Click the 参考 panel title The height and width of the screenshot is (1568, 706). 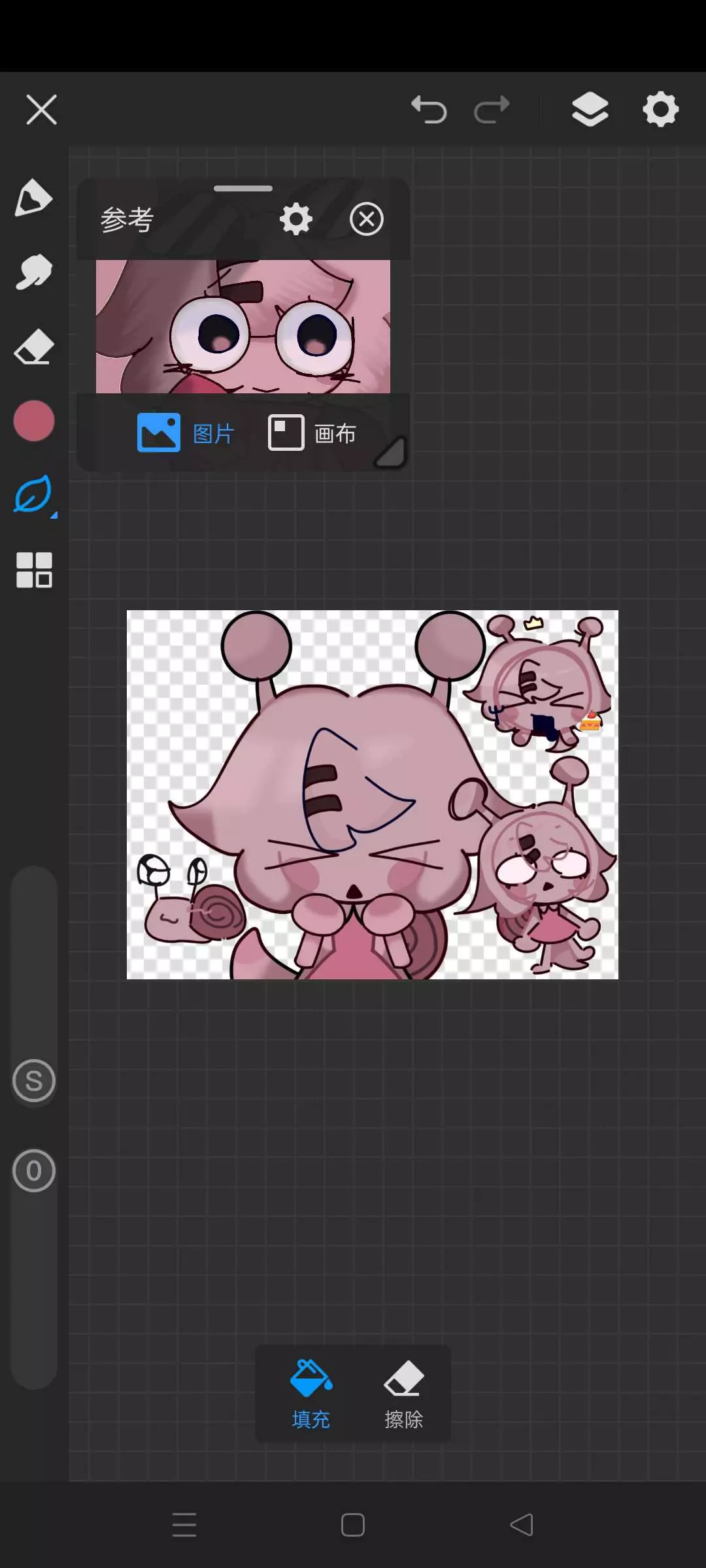127,220
